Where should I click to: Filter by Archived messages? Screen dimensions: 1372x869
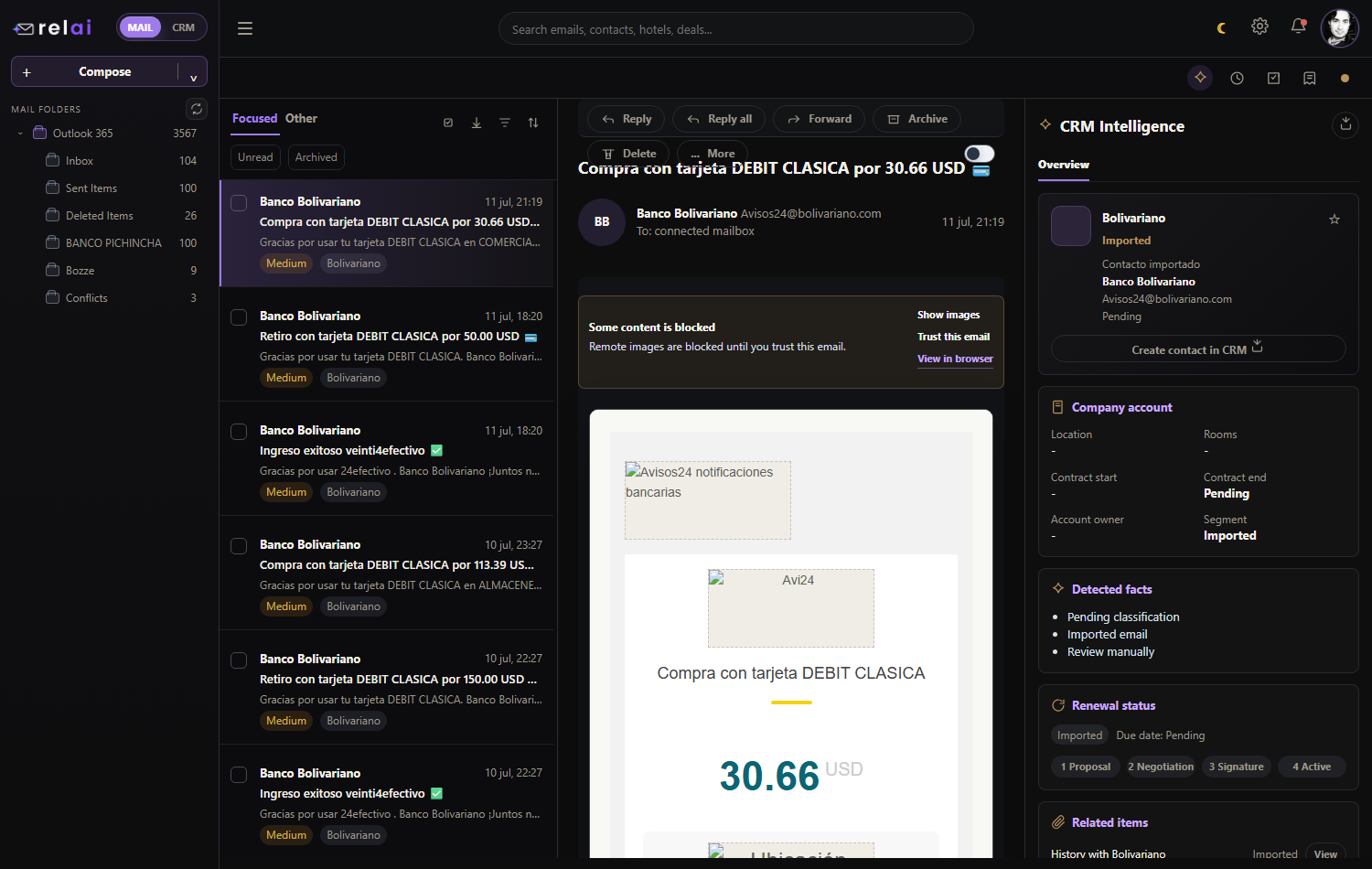point(316,157)
